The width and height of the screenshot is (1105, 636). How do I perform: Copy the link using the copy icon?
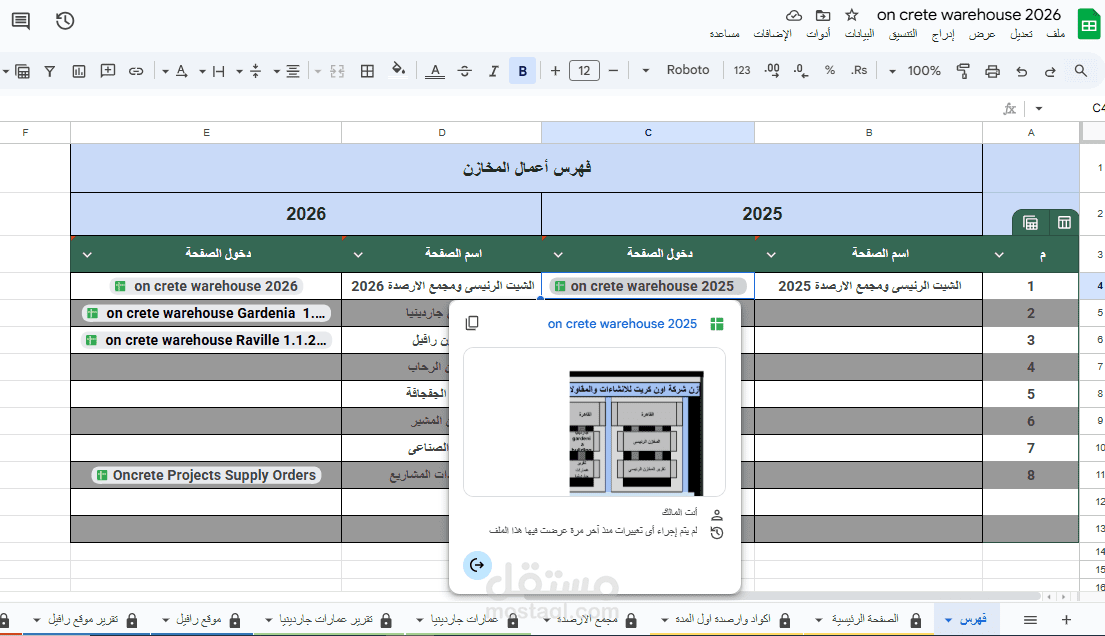click(x=472, y=323)
